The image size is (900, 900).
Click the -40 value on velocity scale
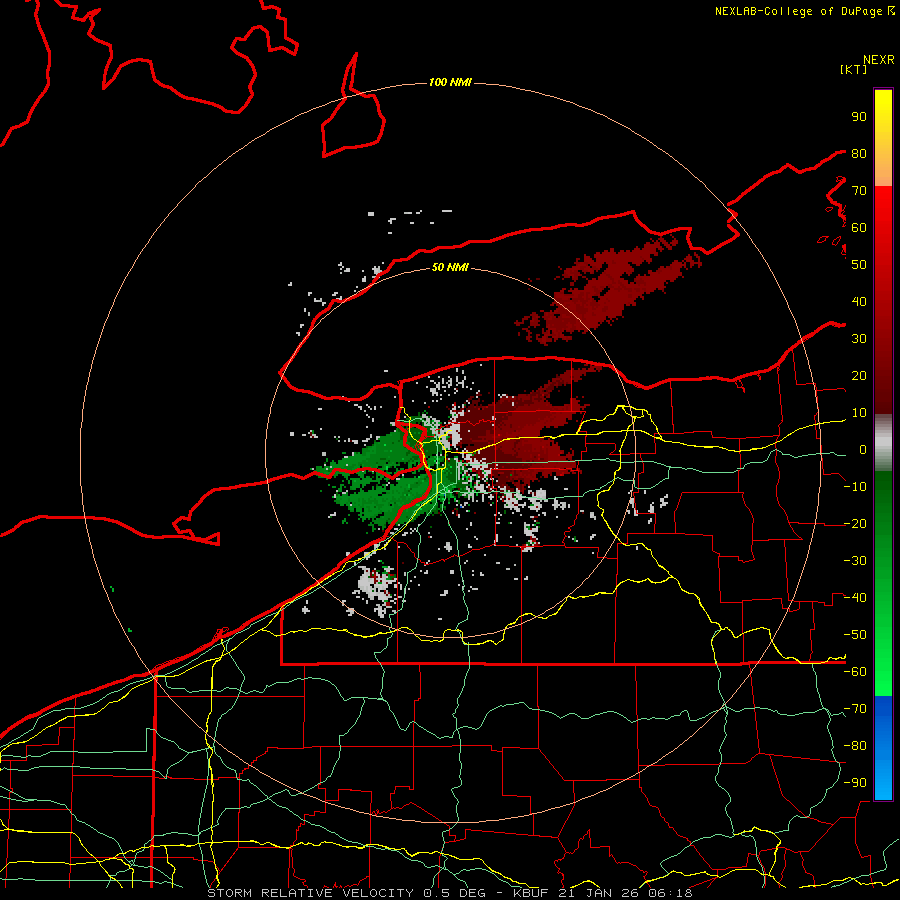[x=855, y=598]
